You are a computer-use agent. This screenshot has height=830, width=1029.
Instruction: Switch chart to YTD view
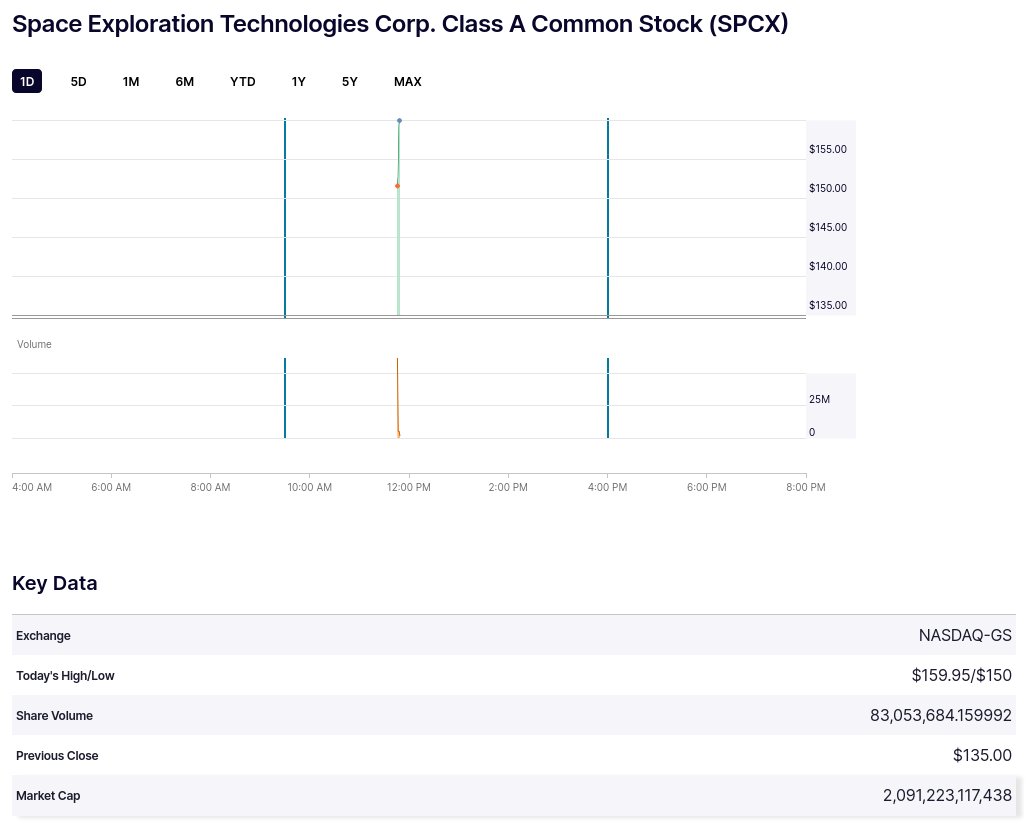[x=243, y=81]
